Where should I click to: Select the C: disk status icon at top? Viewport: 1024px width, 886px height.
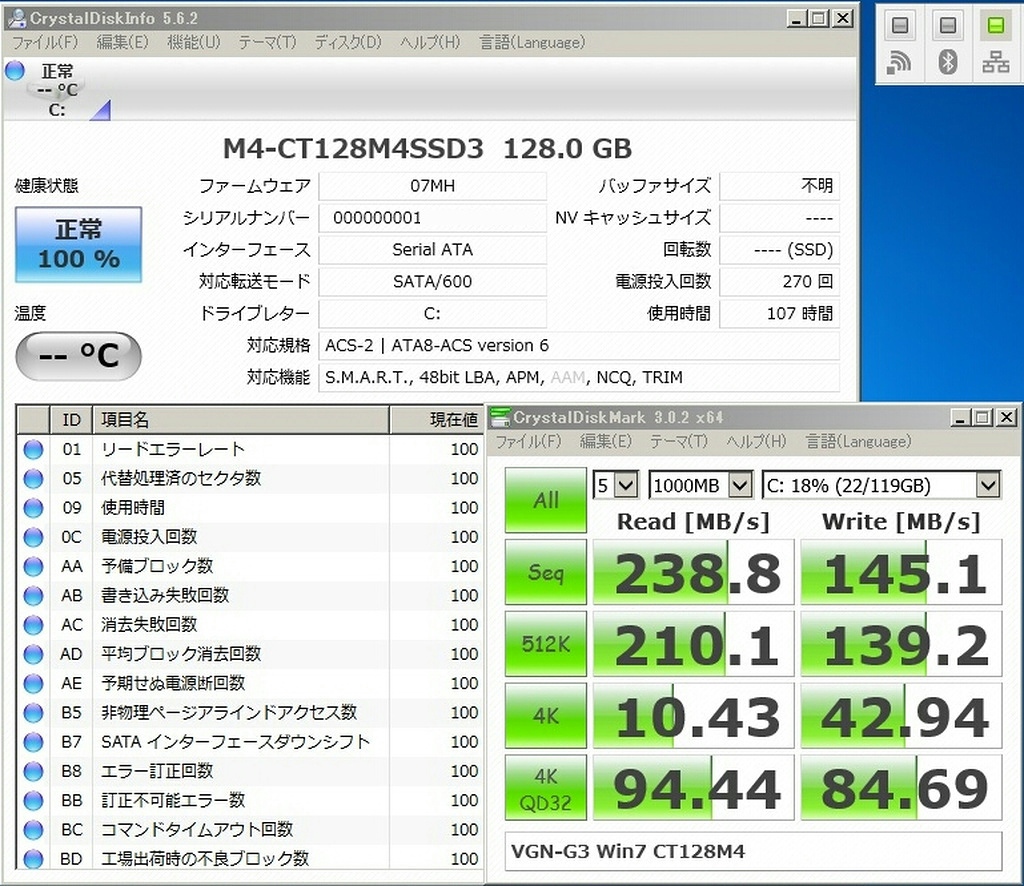click(x=15, y=70)
